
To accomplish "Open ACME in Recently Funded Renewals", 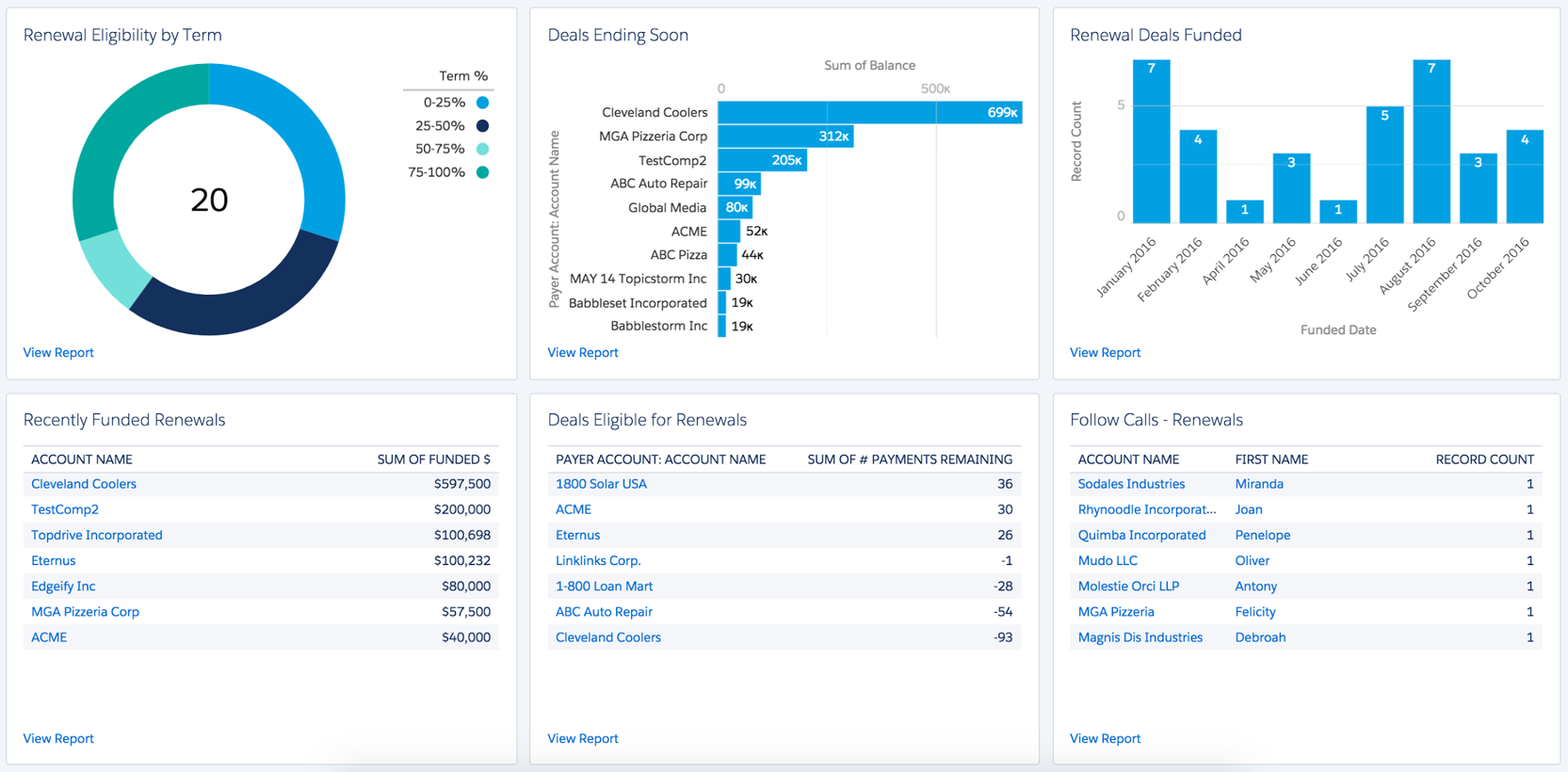I will (x=49, y=636).
